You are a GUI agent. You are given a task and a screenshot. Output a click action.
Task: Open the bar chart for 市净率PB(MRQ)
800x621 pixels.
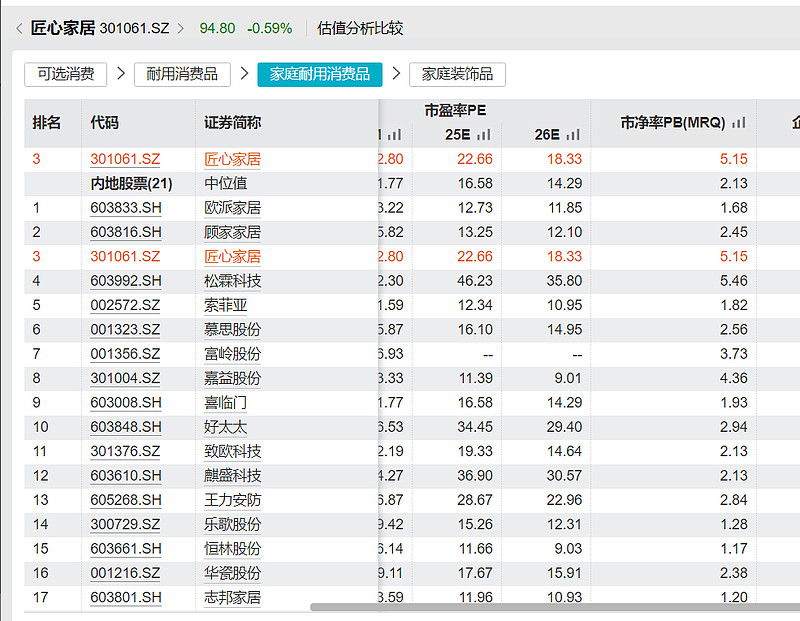(739, 123)
